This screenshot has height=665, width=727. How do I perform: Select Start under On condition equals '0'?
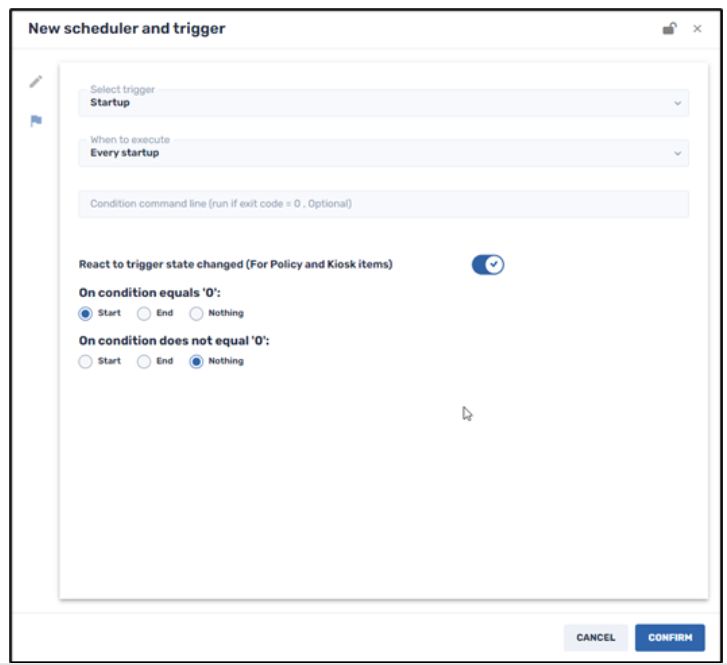pos(86,313)
